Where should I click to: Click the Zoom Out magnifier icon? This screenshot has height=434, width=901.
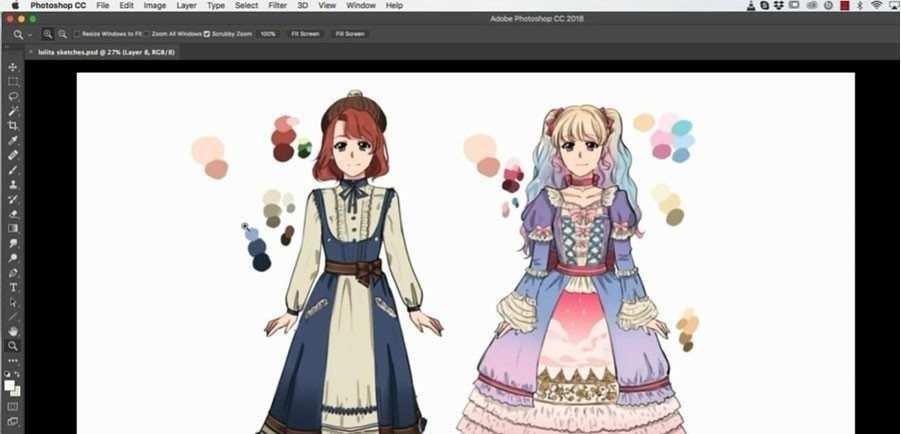pos(62,34)
